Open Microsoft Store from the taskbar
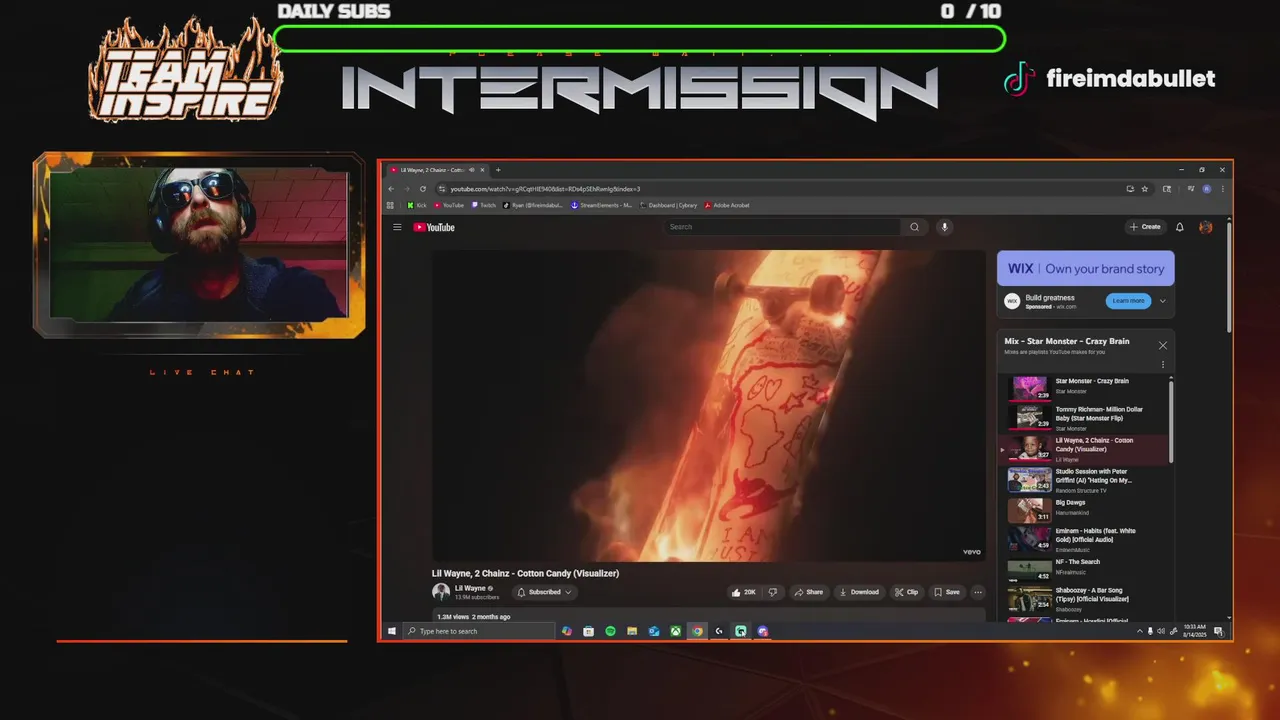Viewport: 1280px width, 720px height. (588, 631)
